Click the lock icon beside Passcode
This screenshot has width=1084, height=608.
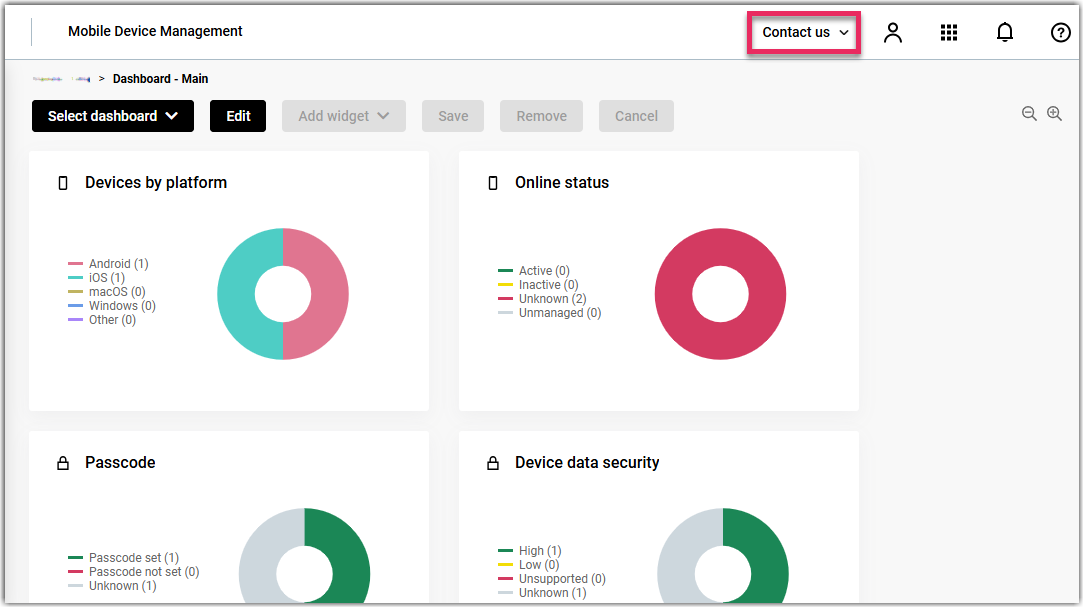pyautogui.click(x=63, y=463)
